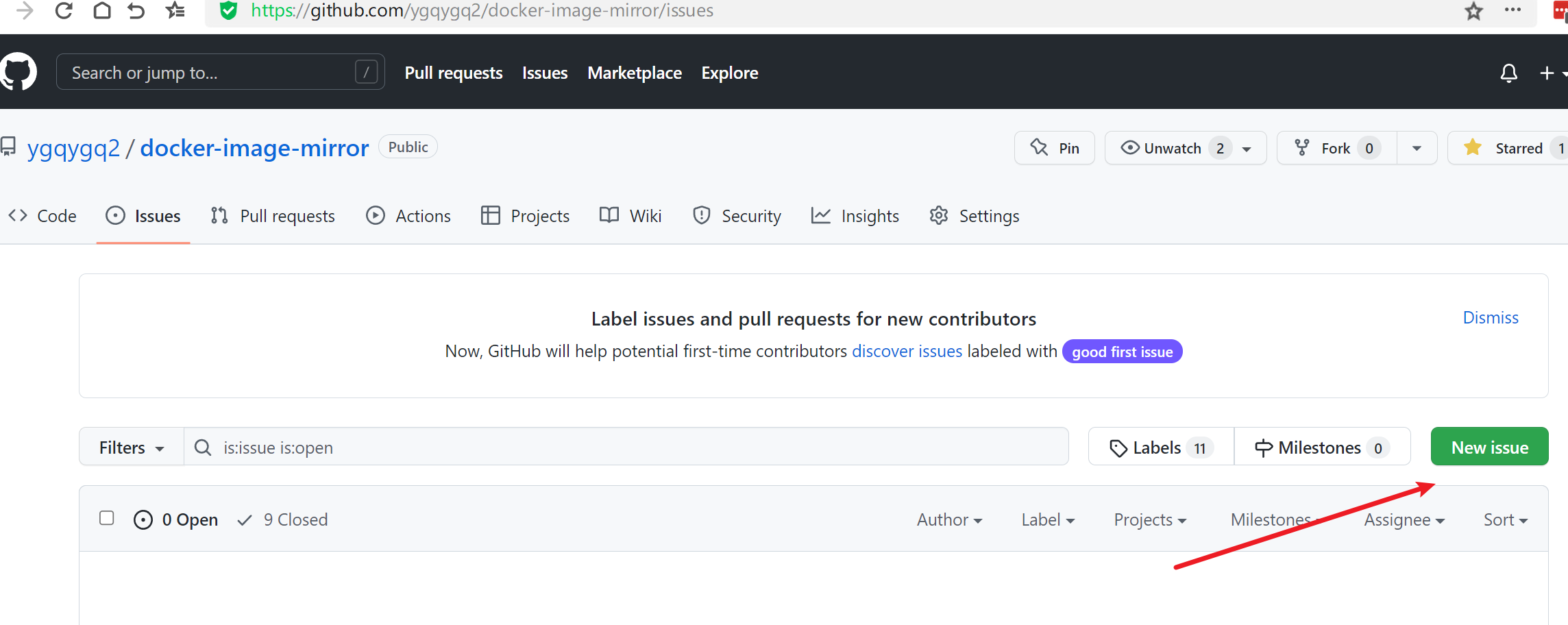Focus the Search or jump to field

pos(220,72)
